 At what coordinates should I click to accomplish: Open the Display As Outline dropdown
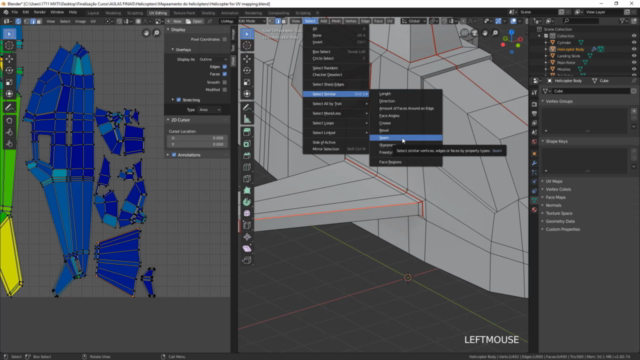(x=213, y=59)
